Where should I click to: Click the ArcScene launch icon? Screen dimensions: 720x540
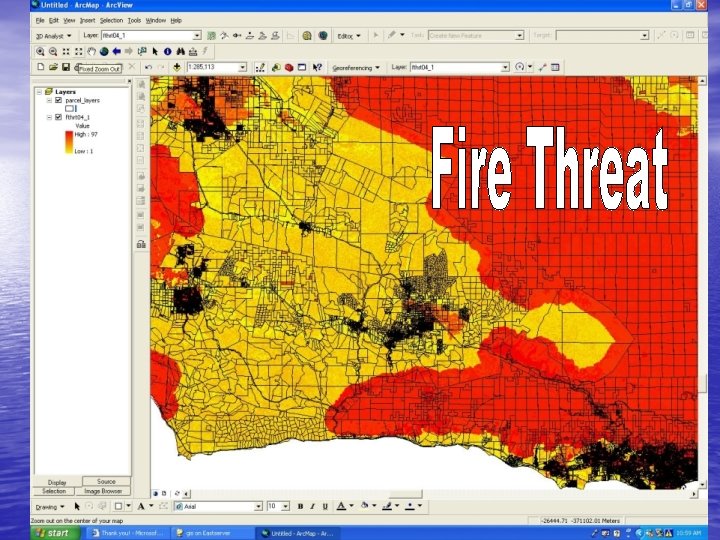307,35
